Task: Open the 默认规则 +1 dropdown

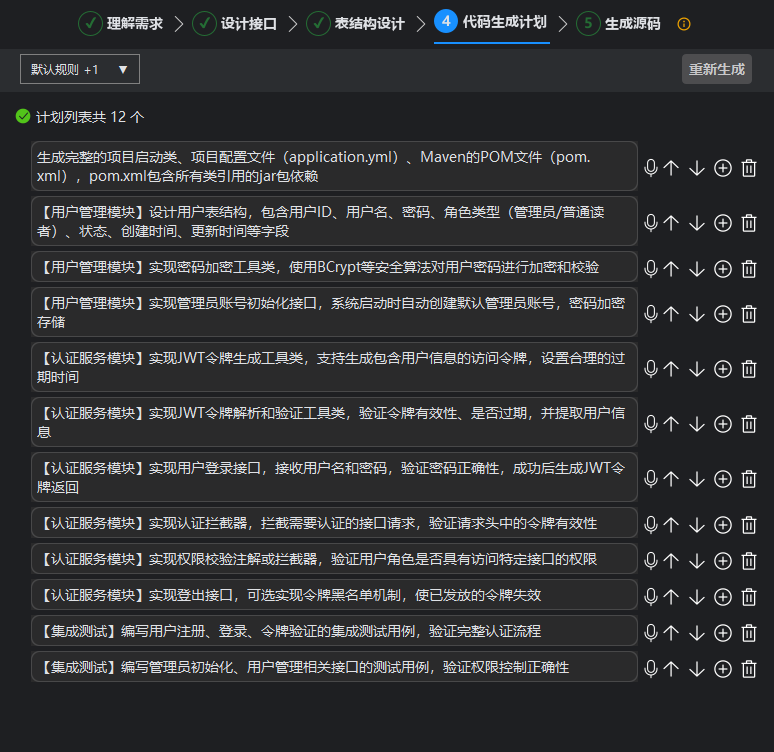Action: coord(80,69)
